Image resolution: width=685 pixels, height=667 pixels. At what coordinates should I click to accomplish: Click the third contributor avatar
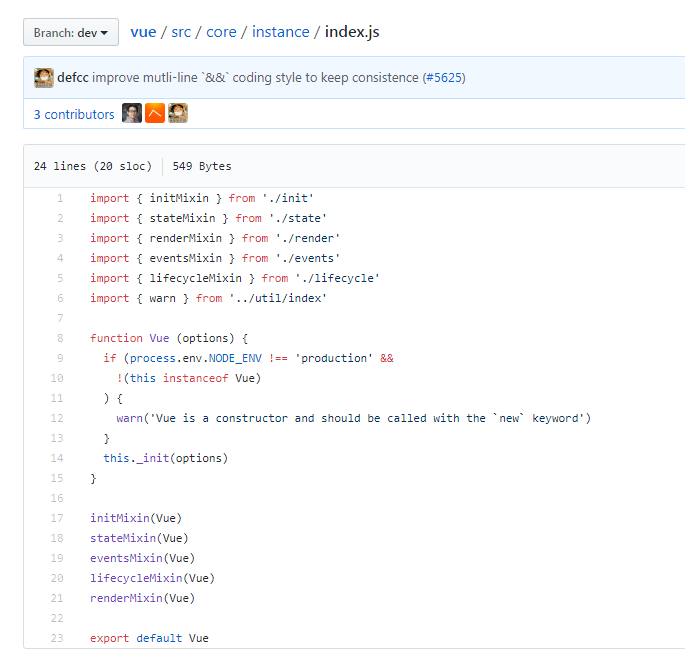178,114
